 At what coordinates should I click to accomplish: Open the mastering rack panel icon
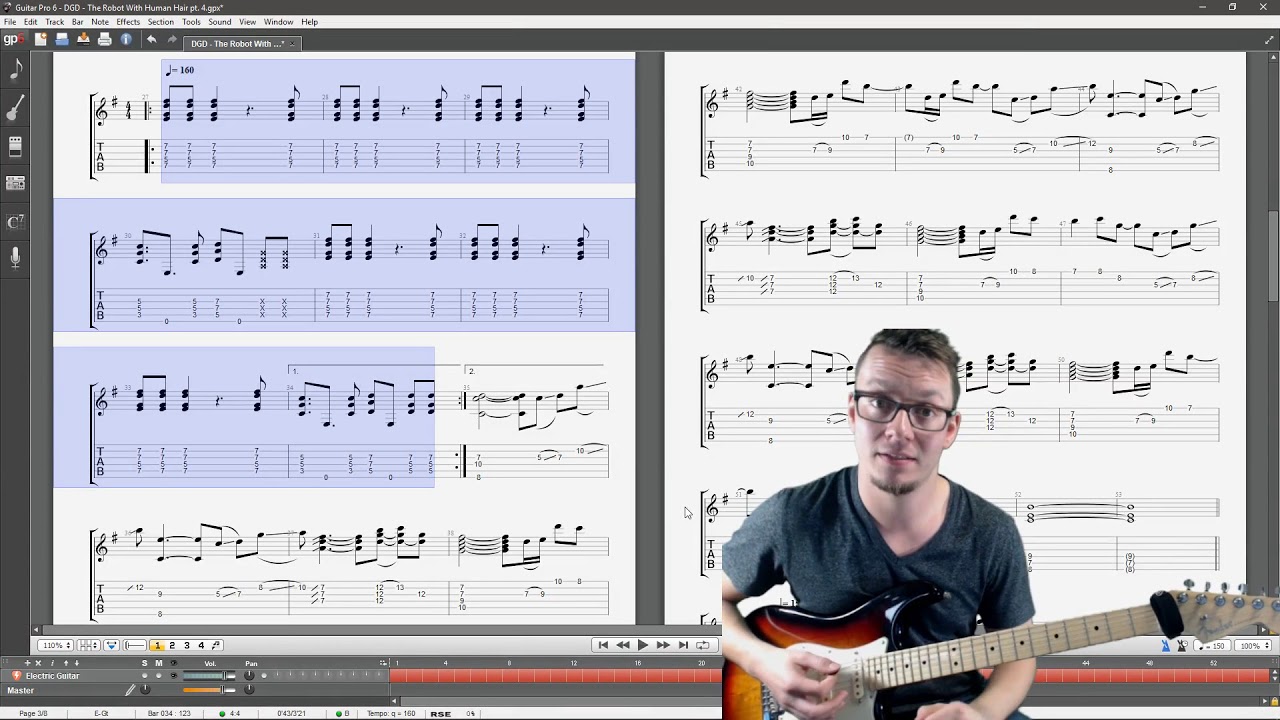click(x=15, y=184)
